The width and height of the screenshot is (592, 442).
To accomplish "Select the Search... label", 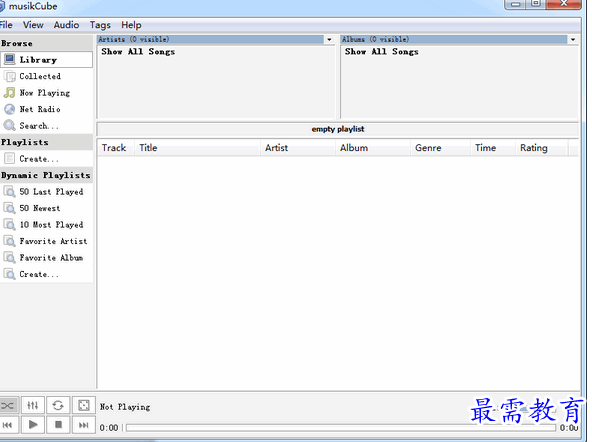I will point(39,126).
